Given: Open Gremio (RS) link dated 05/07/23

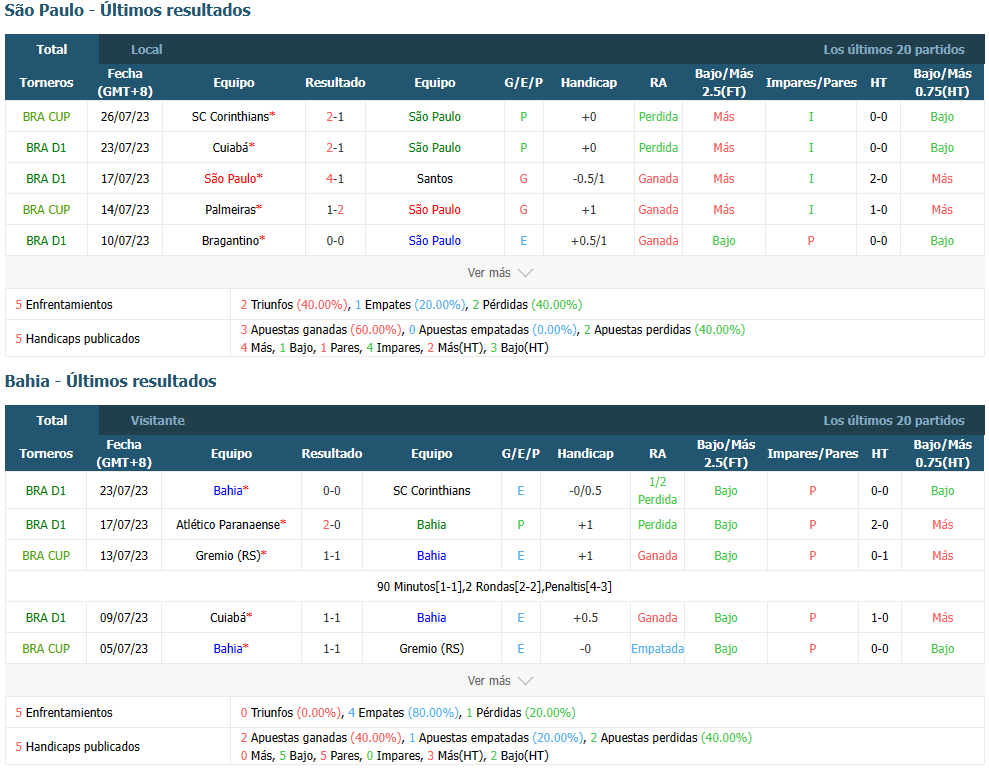Looking at the screenshot, I should (431, 648).
